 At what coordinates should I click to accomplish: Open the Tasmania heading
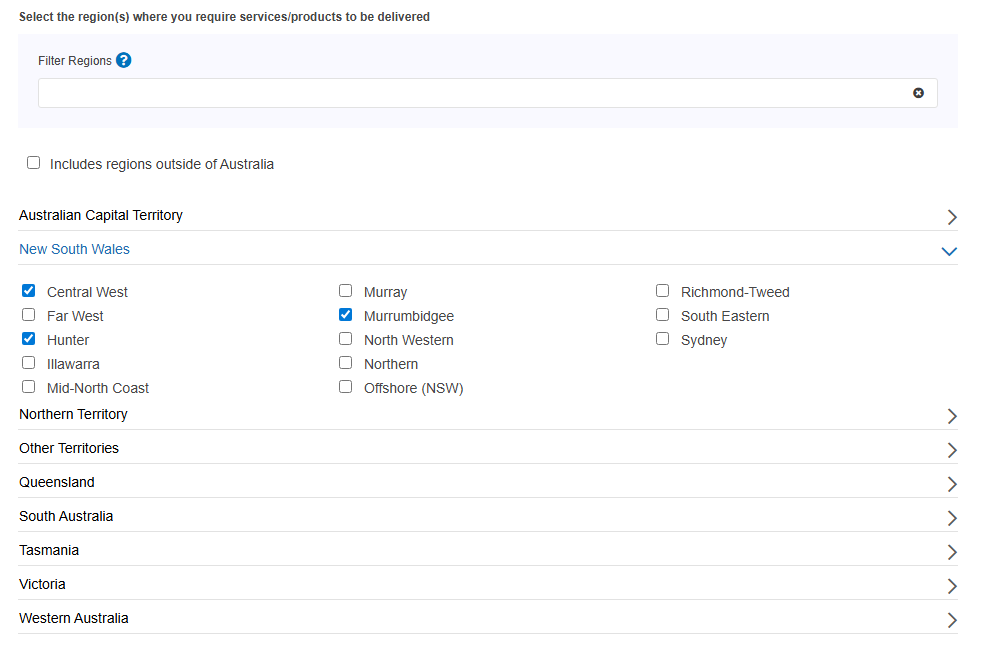49,550
